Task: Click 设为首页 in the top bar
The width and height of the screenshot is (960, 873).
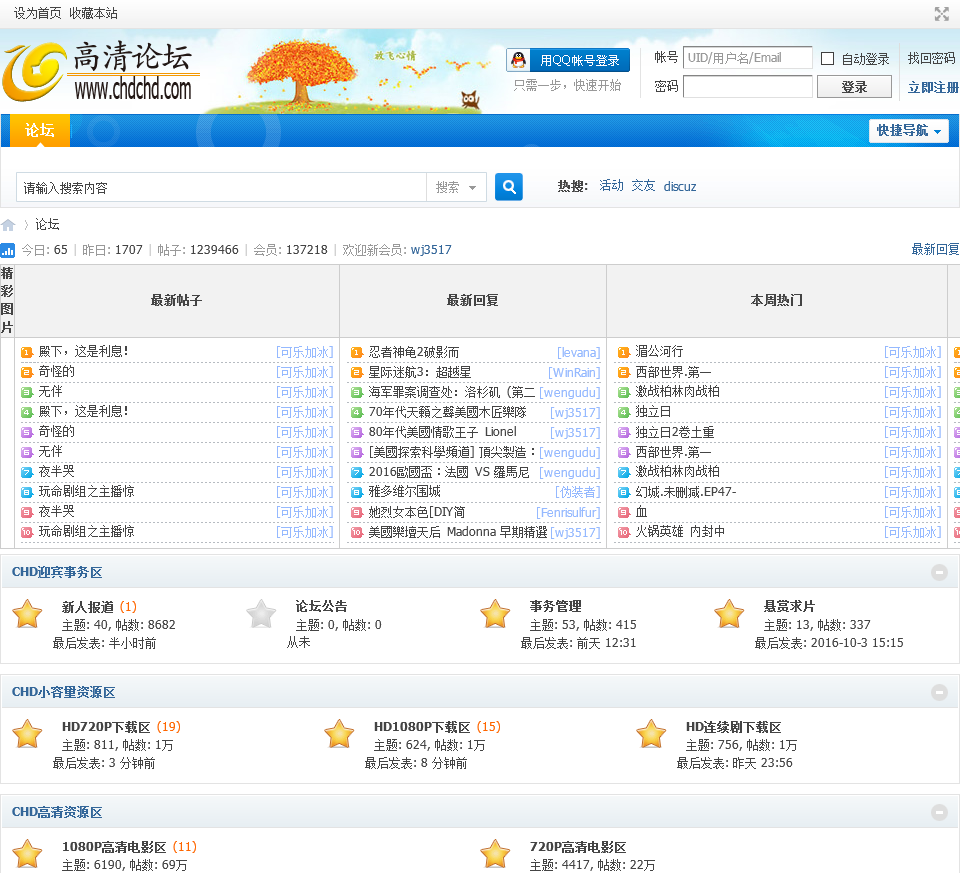Action: tap(37, 13)
